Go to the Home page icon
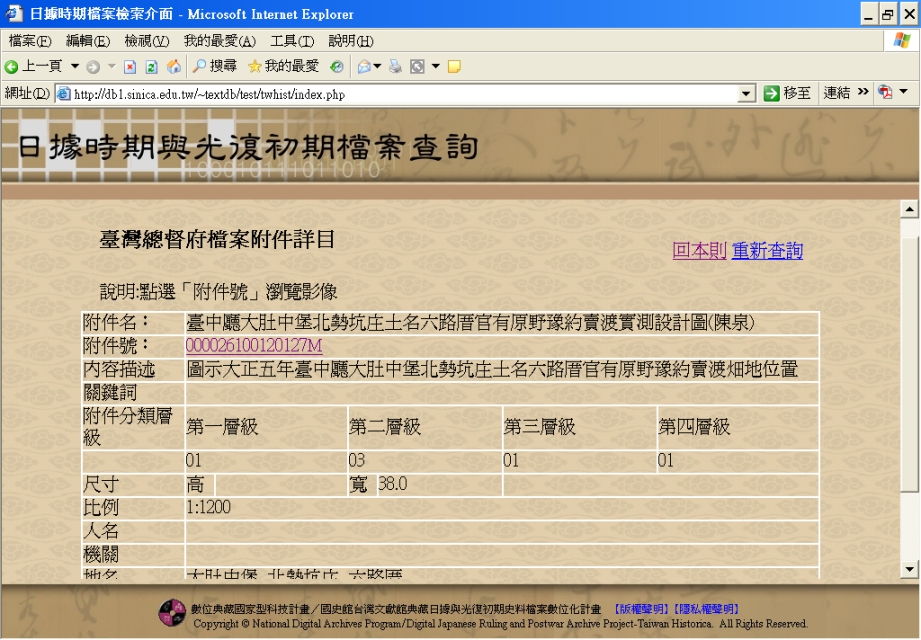Image resolution: width=921 pixels, height=640 pixels. [174, 67]
